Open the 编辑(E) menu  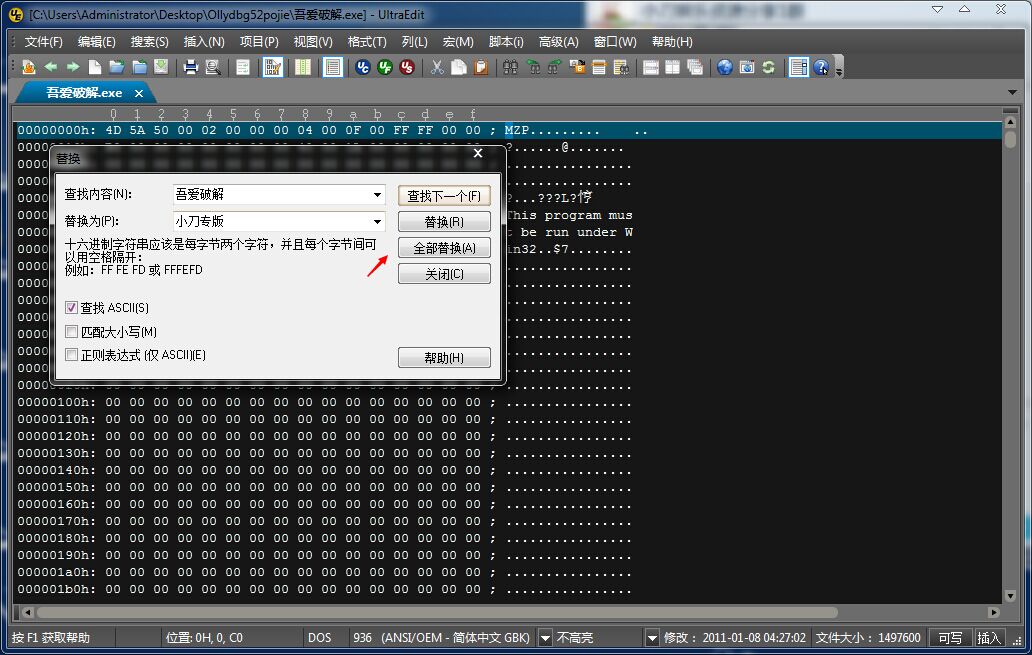(97, 42)
